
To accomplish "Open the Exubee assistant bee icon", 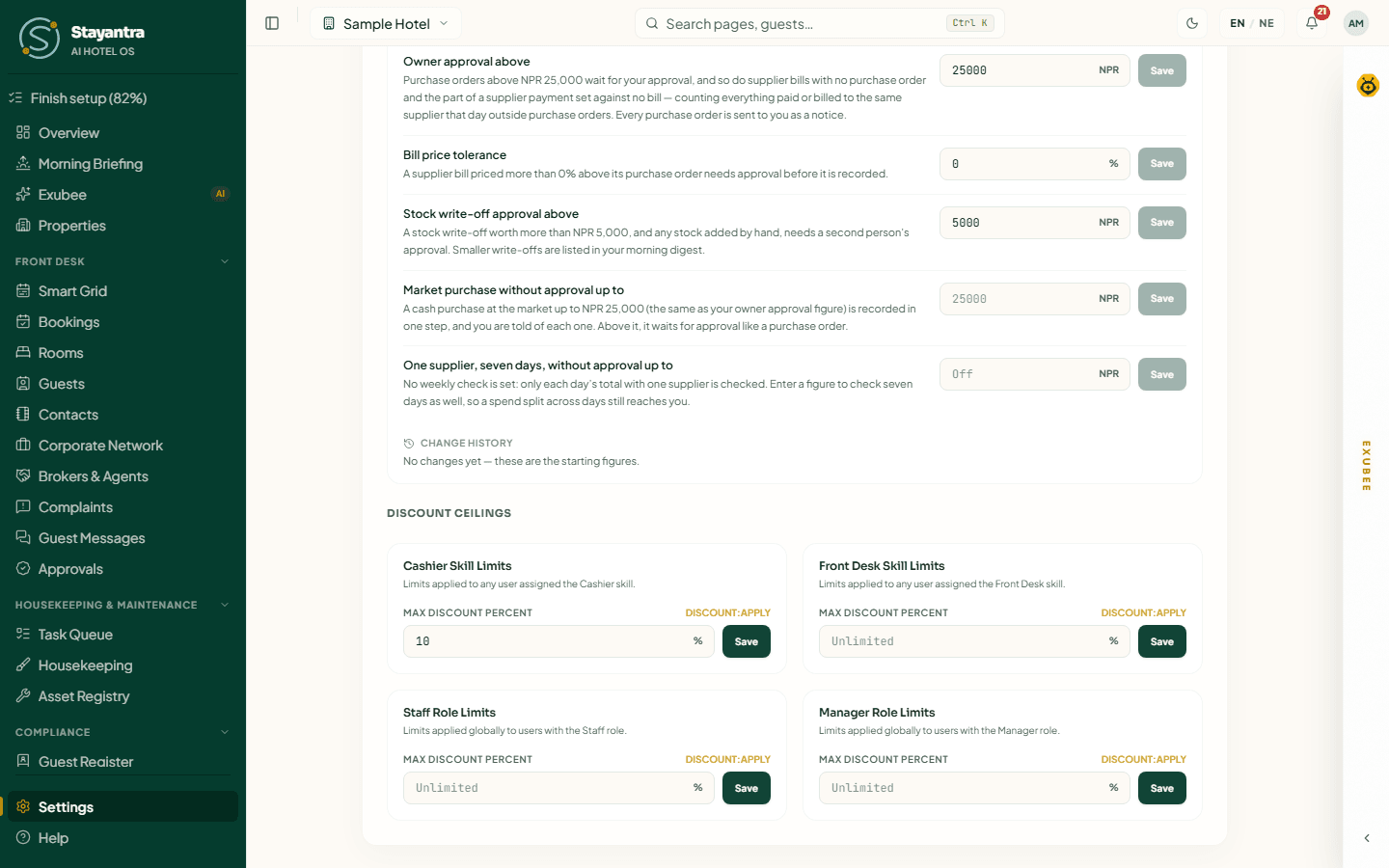I will pos(1368,86).
